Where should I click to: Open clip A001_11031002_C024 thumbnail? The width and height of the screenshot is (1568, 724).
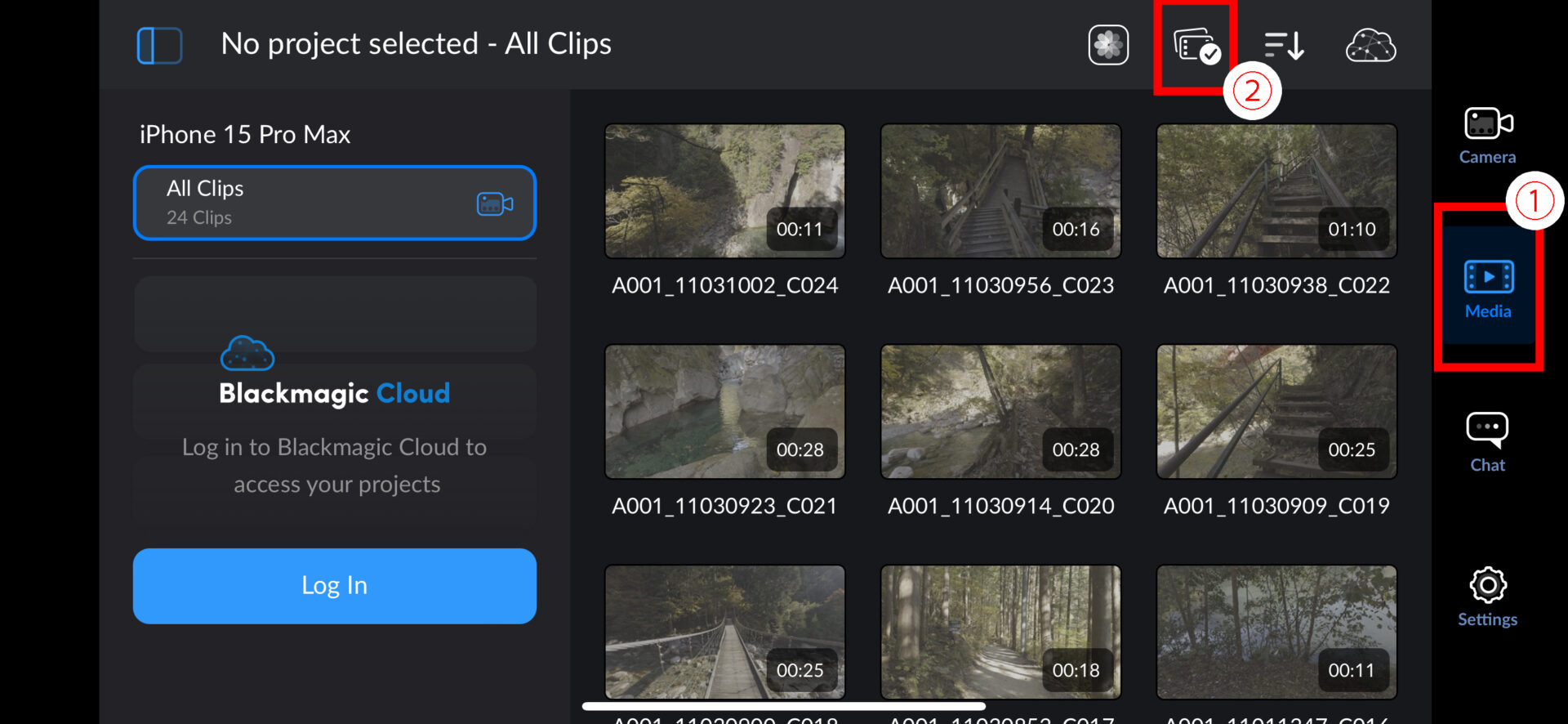(724, 191)
